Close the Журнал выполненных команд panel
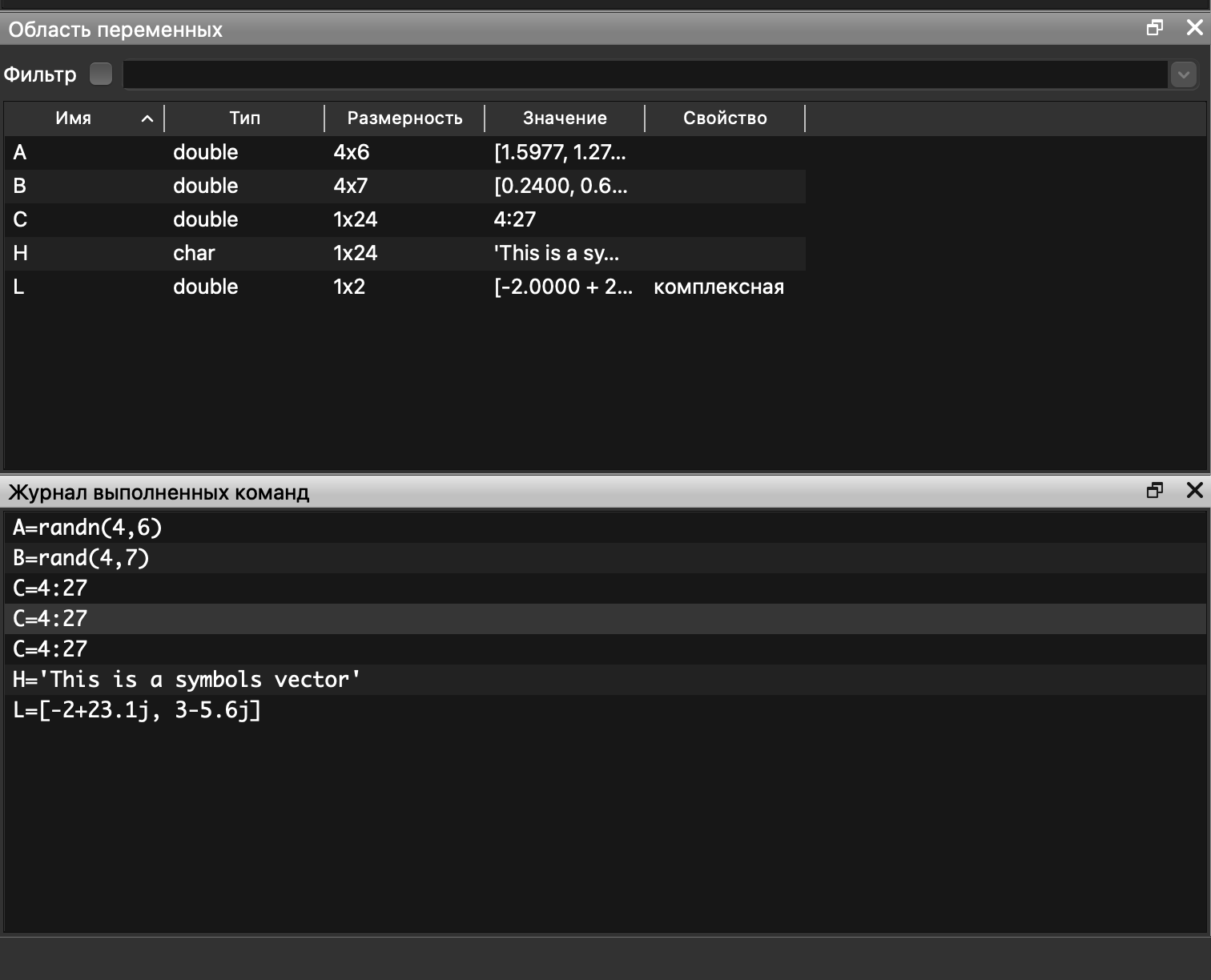This screenshot has width=1211, height=980. point(1194,491)
